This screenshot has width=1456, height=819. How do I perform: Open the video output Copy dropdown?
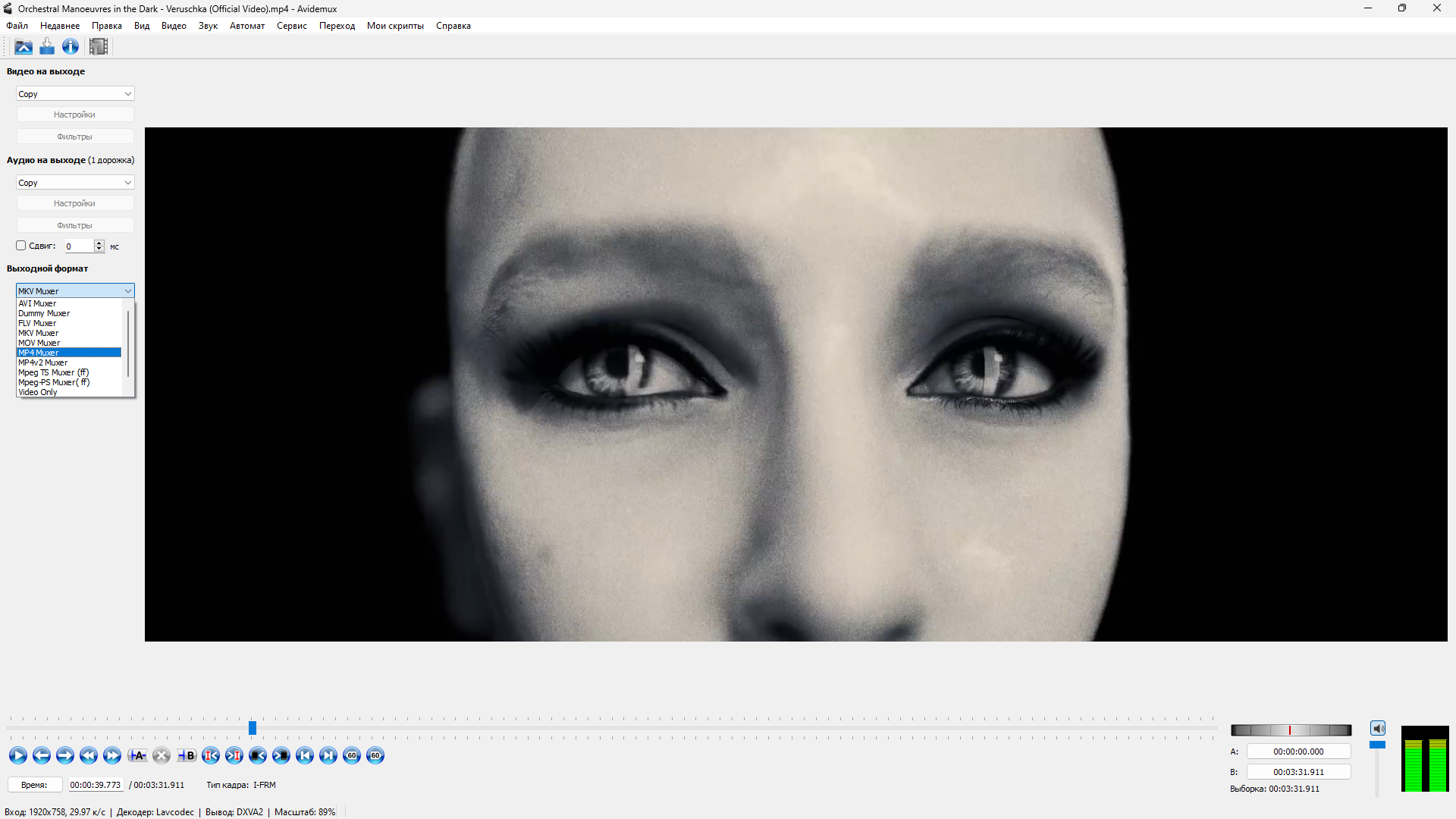[75, 94]
